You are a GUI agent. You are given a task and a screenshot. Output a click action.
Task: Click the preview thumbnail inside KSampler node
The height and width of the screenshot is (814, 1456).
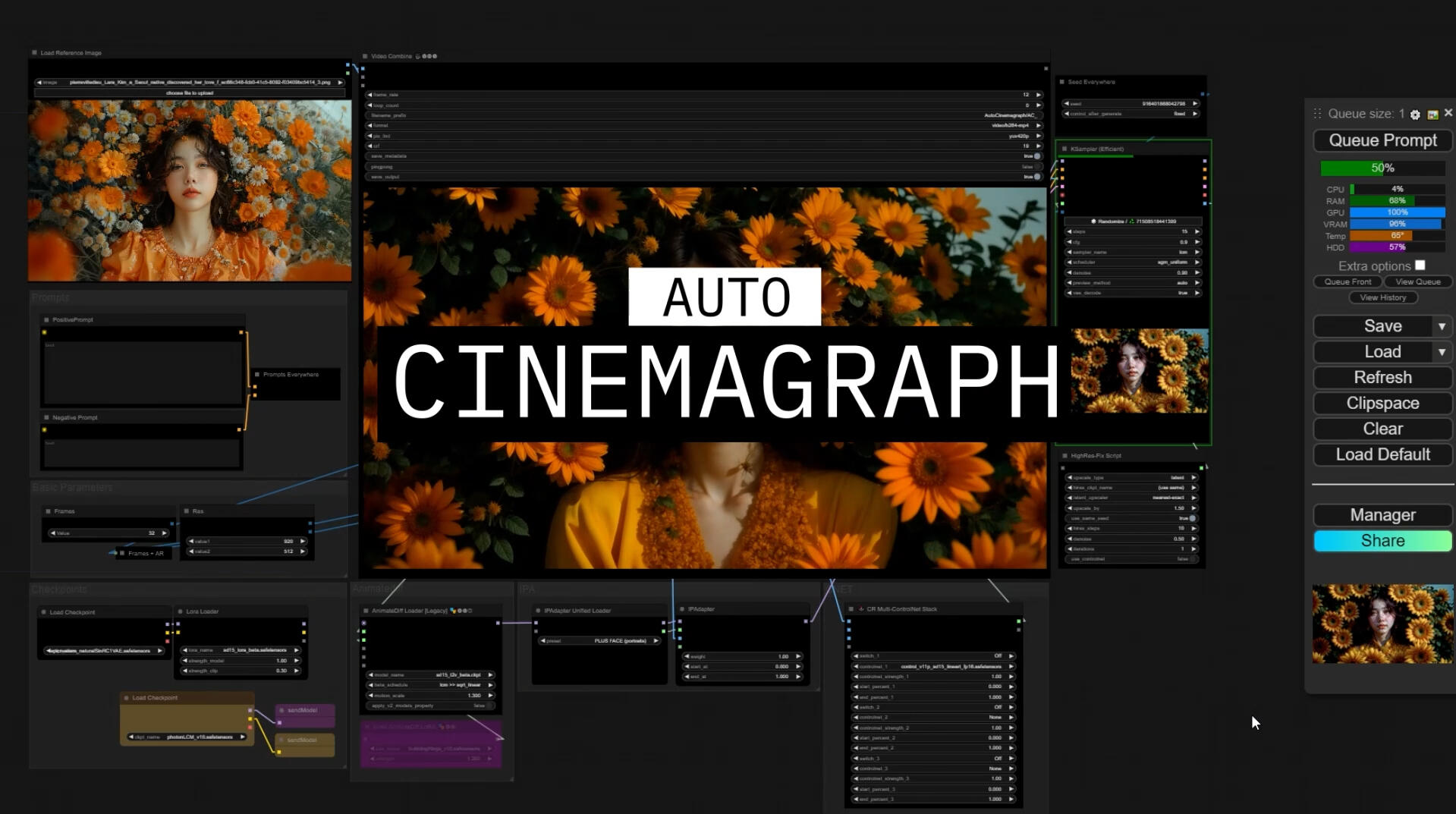click(1140, 372)
